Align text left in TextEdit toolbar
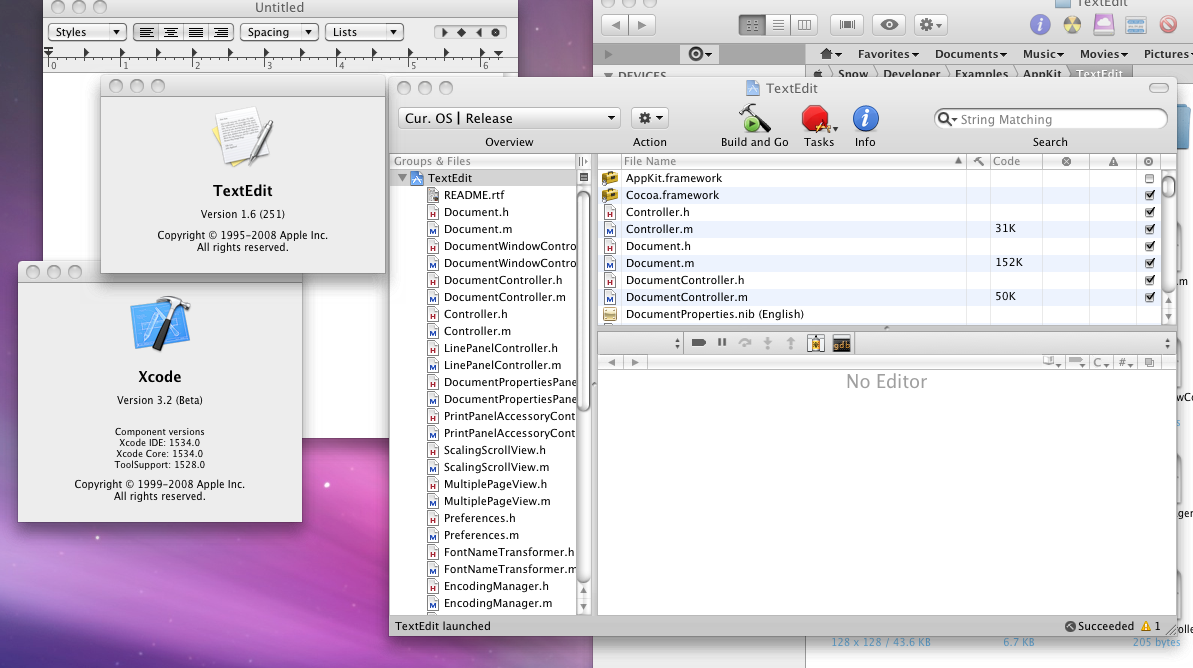The image size is (1193, 668). click(146, 32)
